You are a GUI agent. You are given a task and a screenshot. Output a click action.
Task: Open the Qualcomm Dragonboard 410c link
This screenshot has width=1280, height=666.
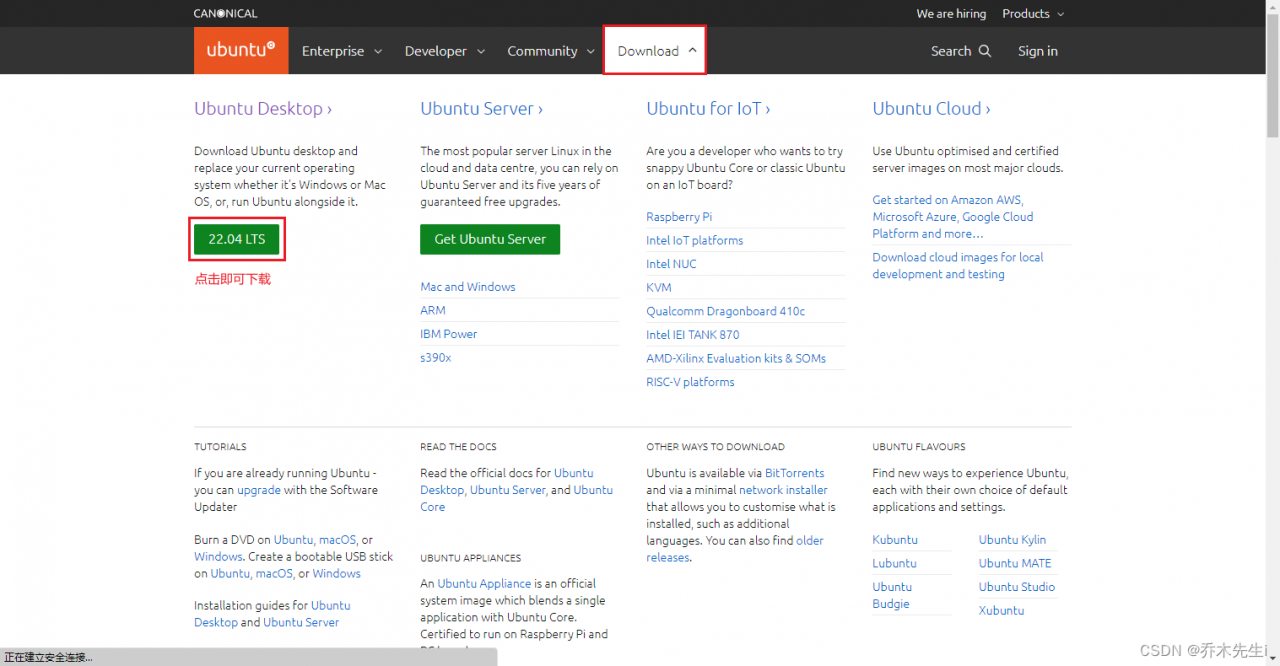726,311
